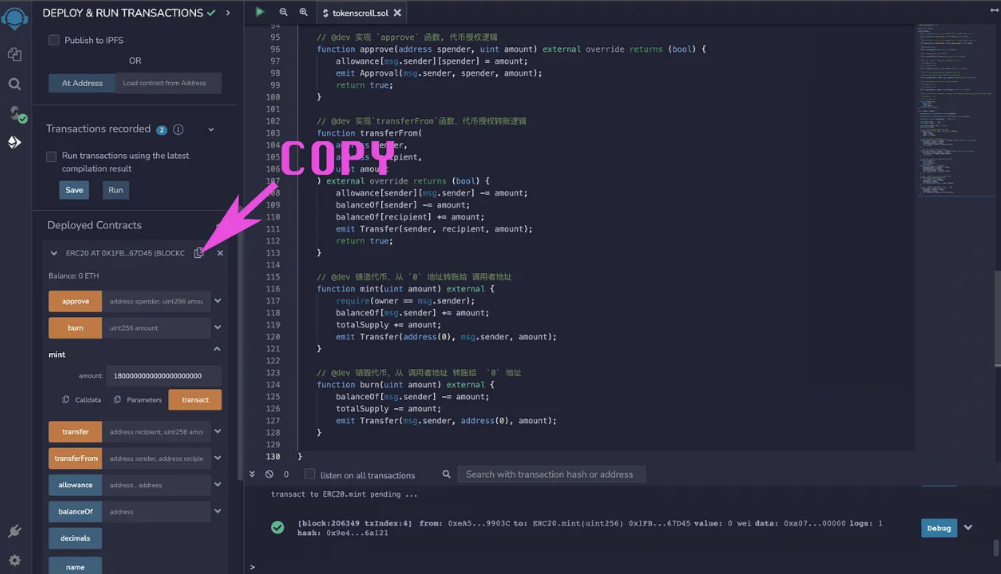Call the balanceOf function button
This screenshot has height=574, width=1001.
click(x=75, y=511)
